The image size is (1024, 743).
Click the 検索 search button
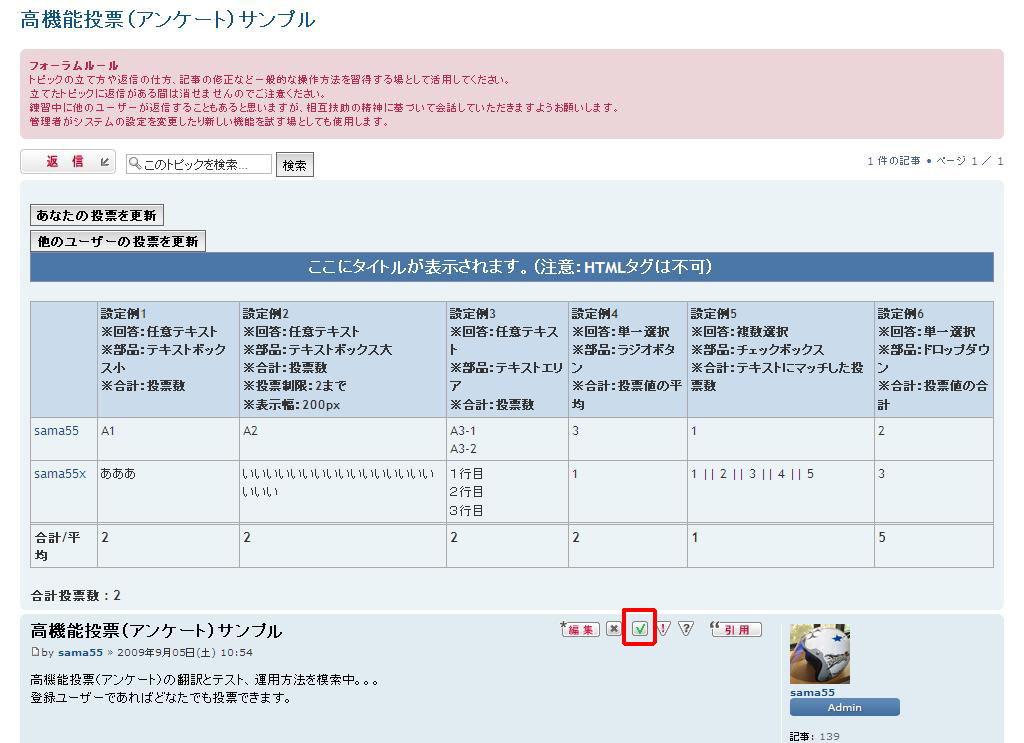(x=295, y=165)
